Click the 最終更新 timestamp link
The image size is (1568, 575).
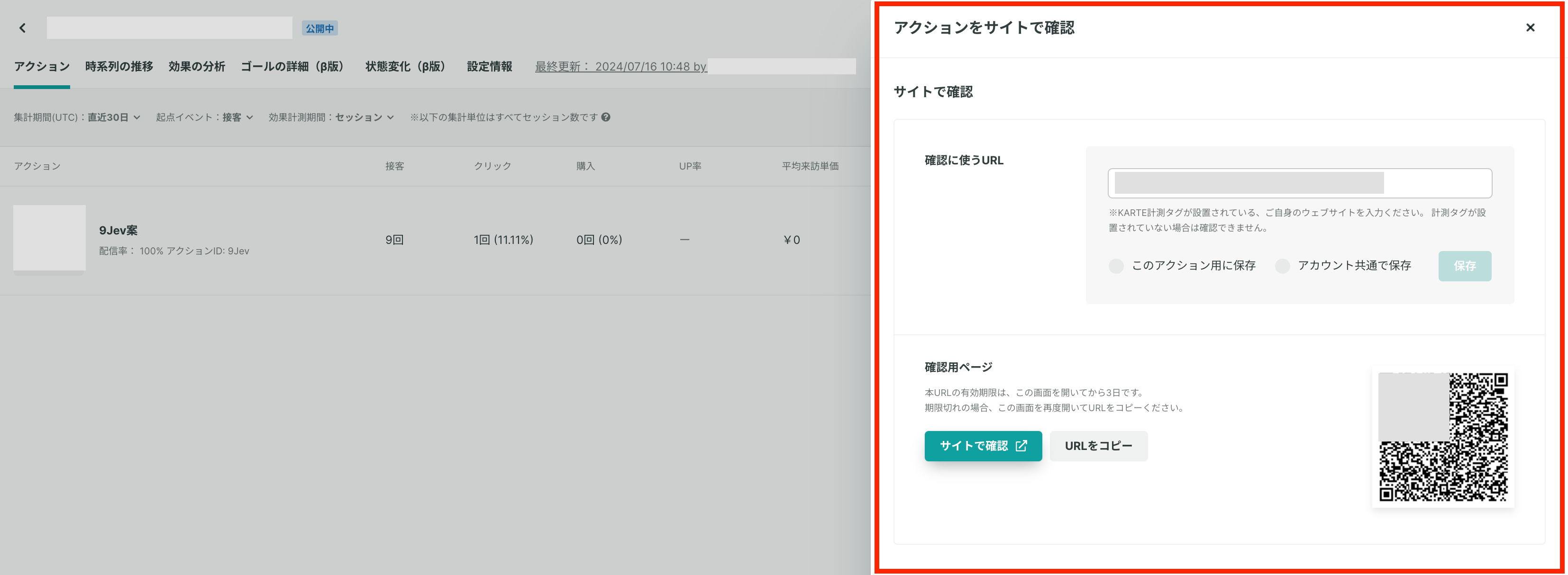[621, 66]
